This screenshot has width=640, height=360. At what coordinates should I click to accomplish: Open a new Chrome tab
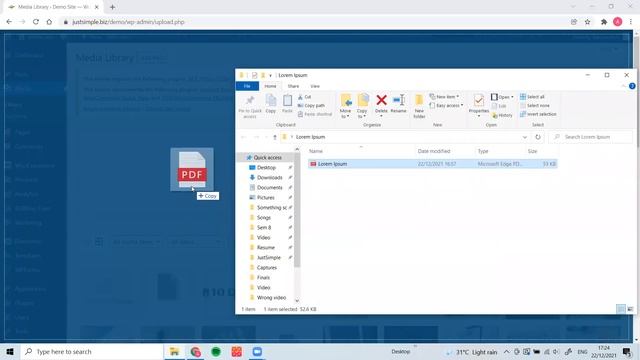(112, 7)
